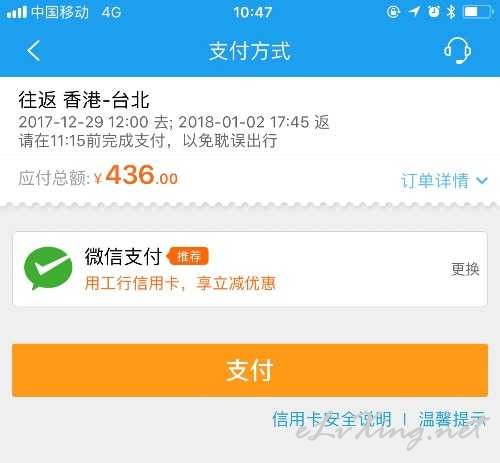Tap the 436.00 total amount

[x=141, y=175]
